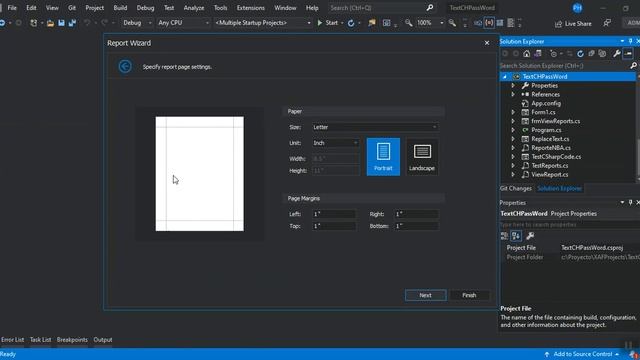Click the Categorized icon in Properties panel
The image size is (640, 360).
(x=504, y=236)
